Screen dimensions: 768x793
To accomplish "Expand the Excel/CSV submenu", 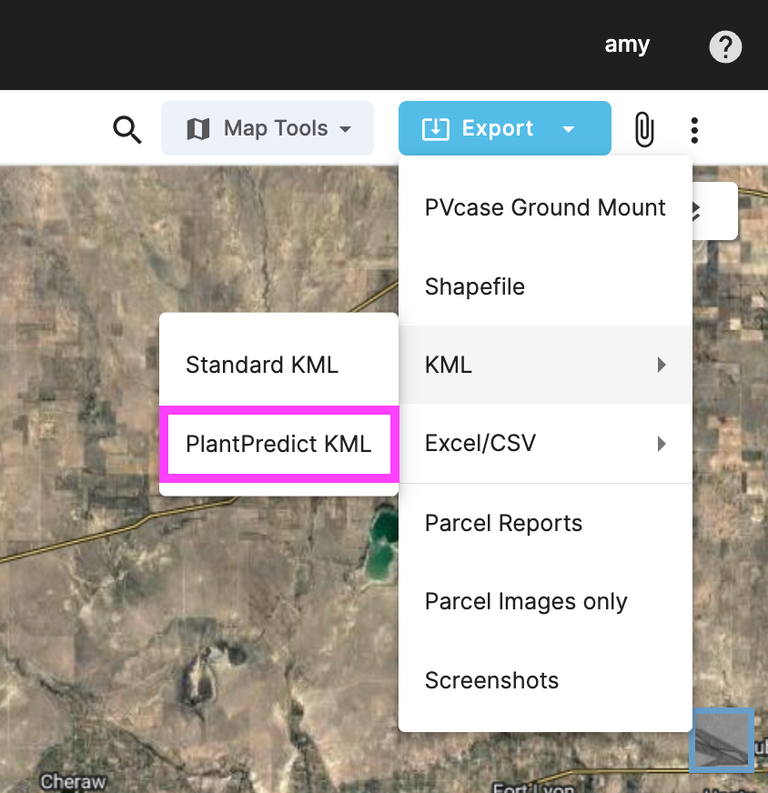I will tap(545, 444).
